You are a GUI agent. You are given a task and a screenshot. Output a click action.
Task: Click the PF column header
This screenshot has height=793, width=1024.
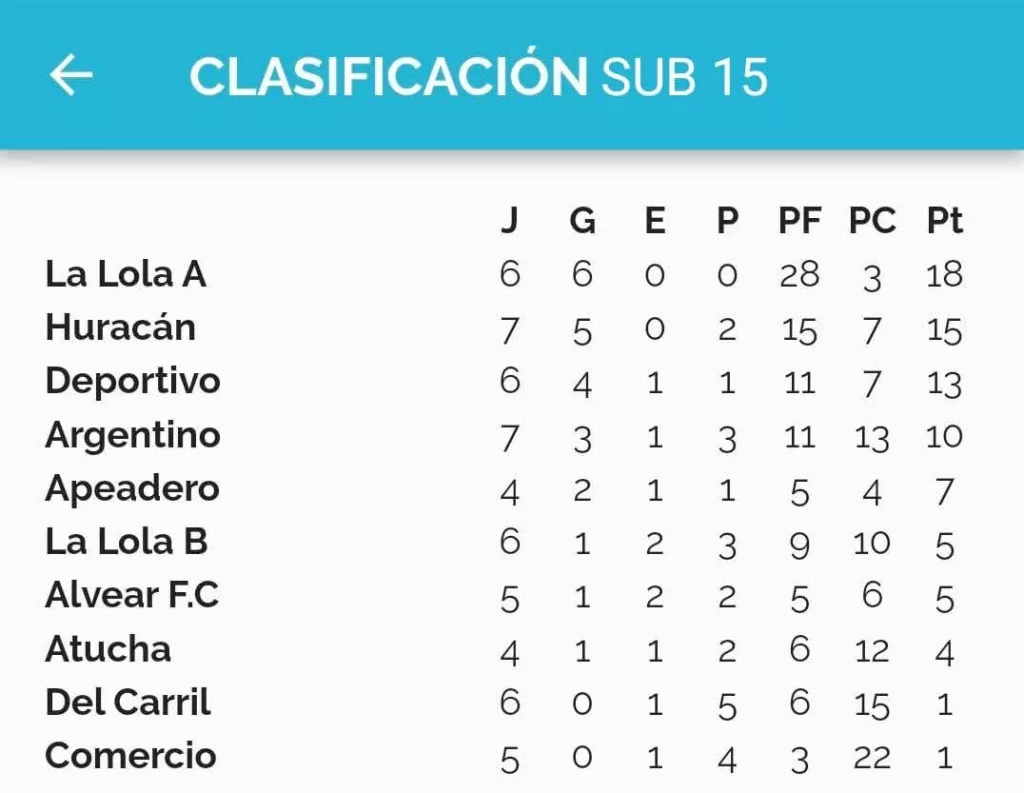point(799,220)
